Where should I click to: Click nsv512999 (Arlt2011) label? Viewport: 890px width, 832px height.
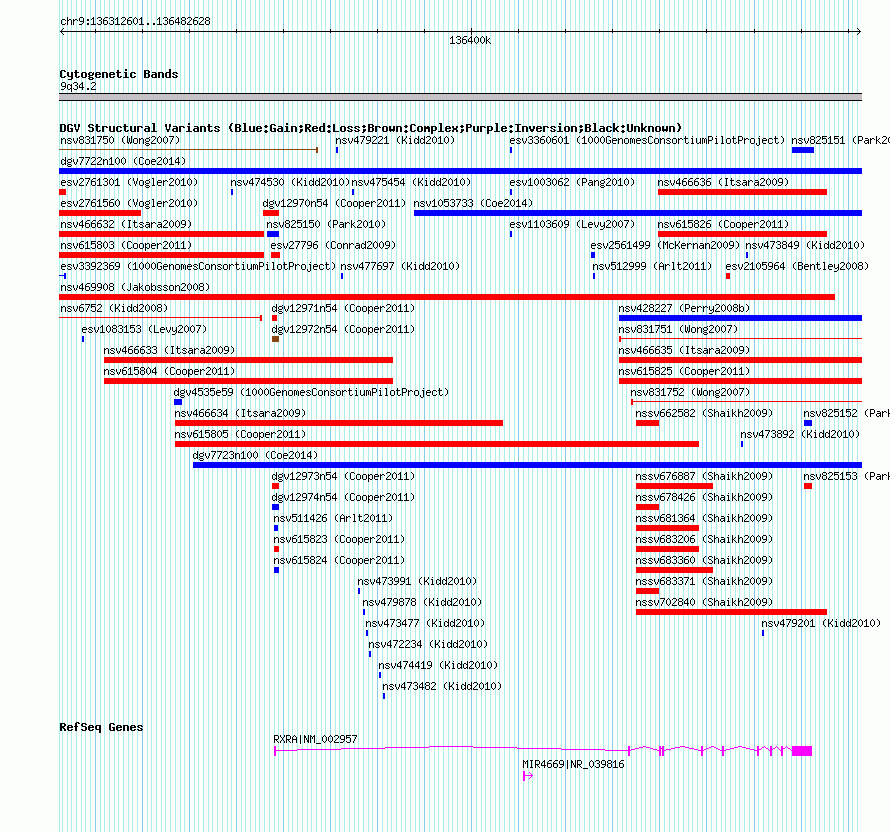coord(652,266)
